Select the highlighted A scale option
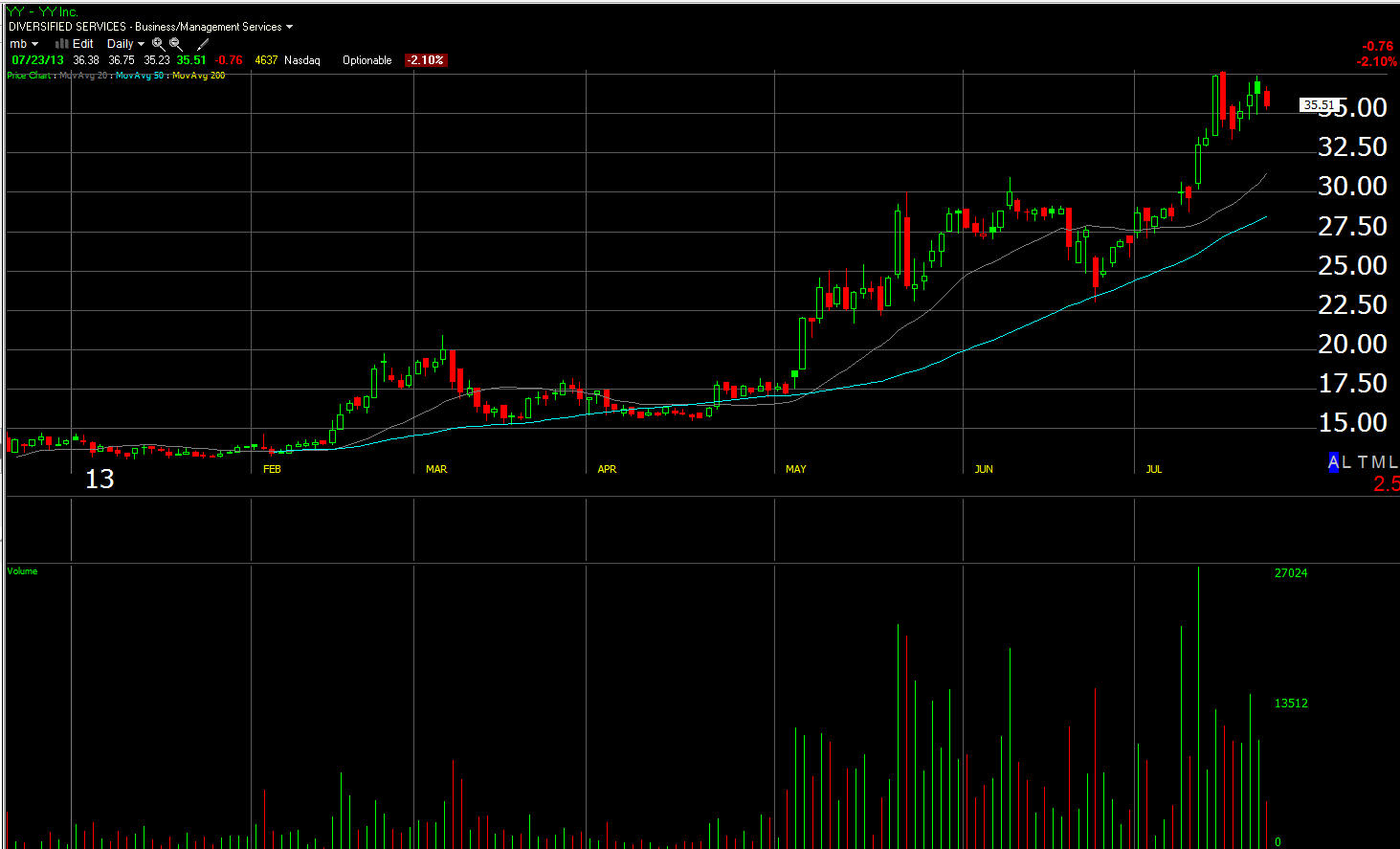Viewport: 1400px width, 849px height. coord(1333,462)
